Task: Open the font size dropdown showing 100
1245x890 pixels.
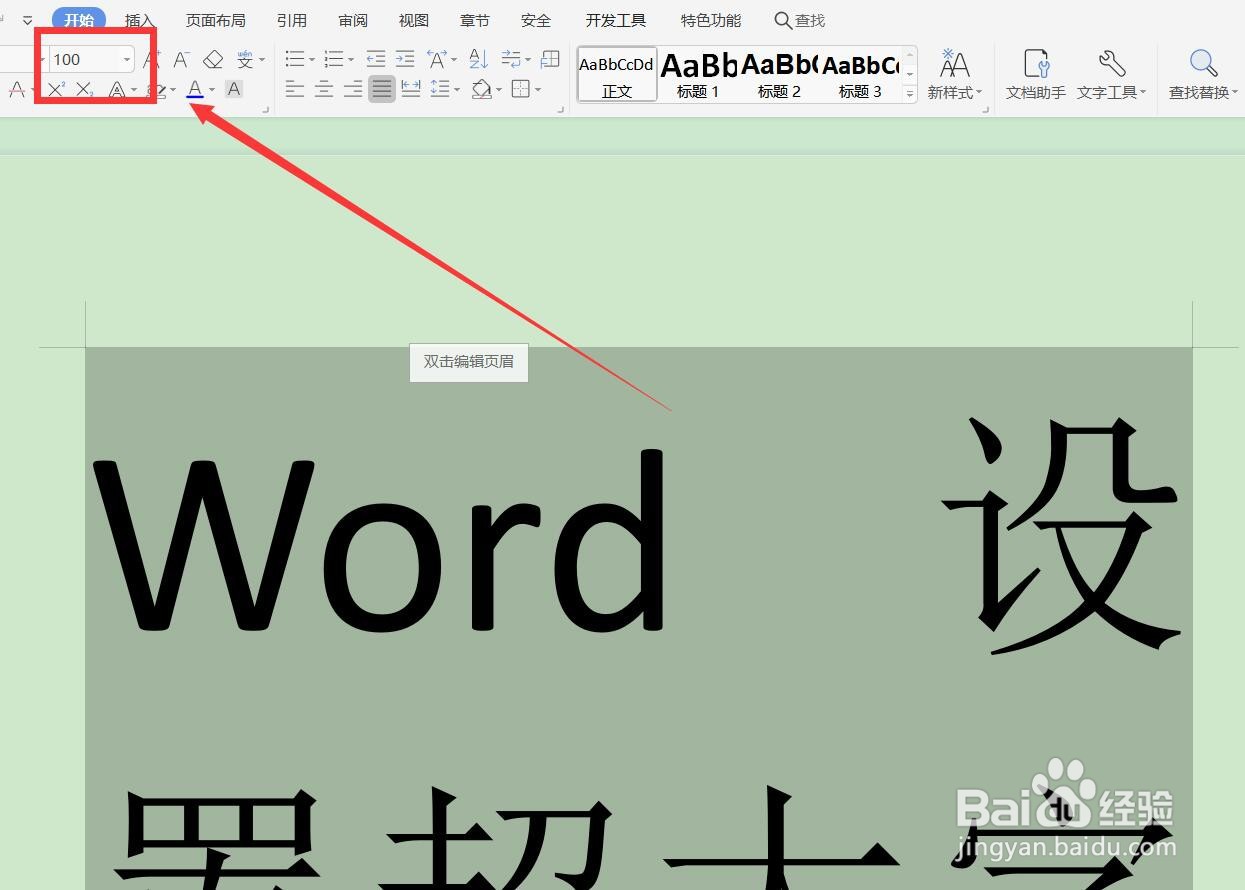Action: pos(127,60)
